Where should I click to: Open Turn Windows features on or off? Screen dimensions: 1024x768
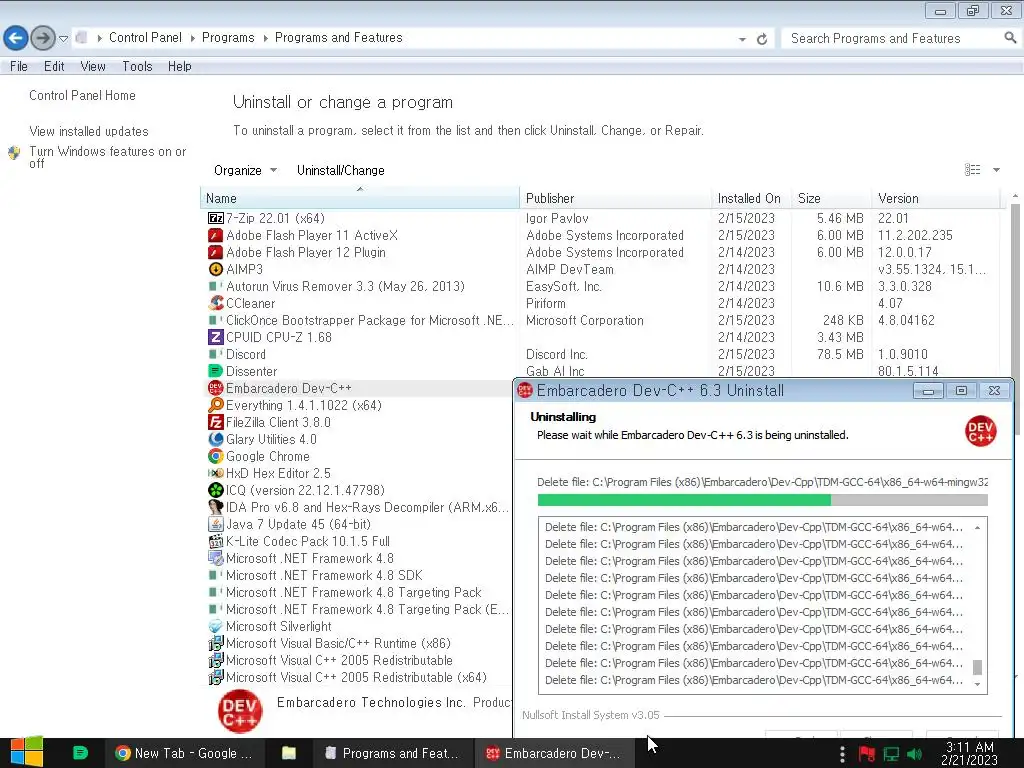point(107,157)
